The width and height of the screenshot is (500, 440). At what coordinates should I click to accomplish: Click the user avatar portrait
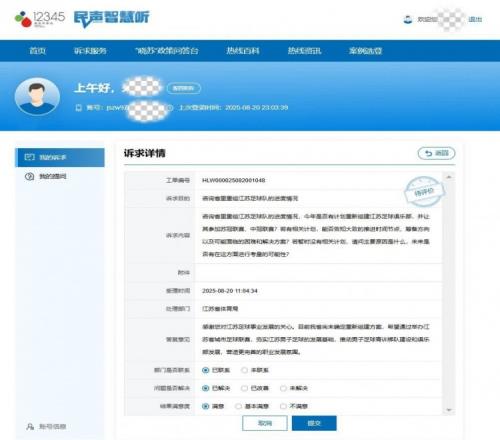37,97
